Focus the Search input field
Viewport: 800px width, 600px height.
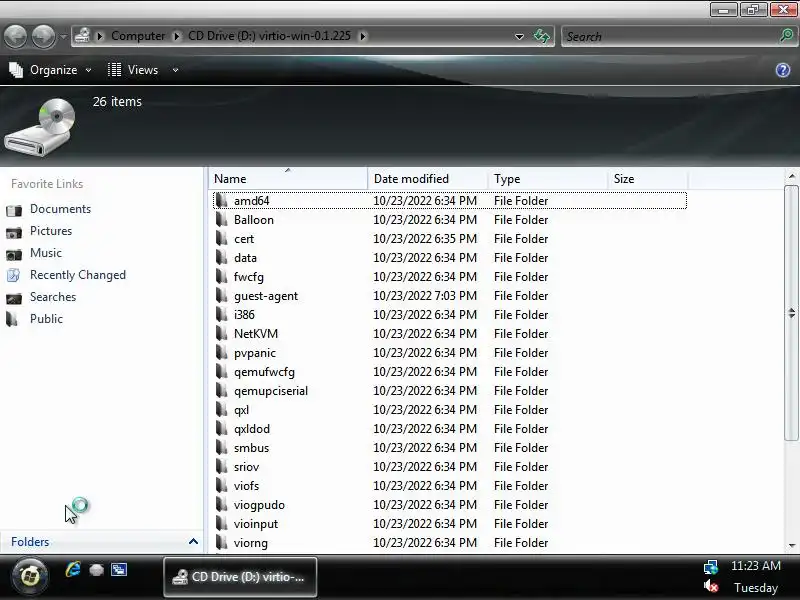[670, 36]
